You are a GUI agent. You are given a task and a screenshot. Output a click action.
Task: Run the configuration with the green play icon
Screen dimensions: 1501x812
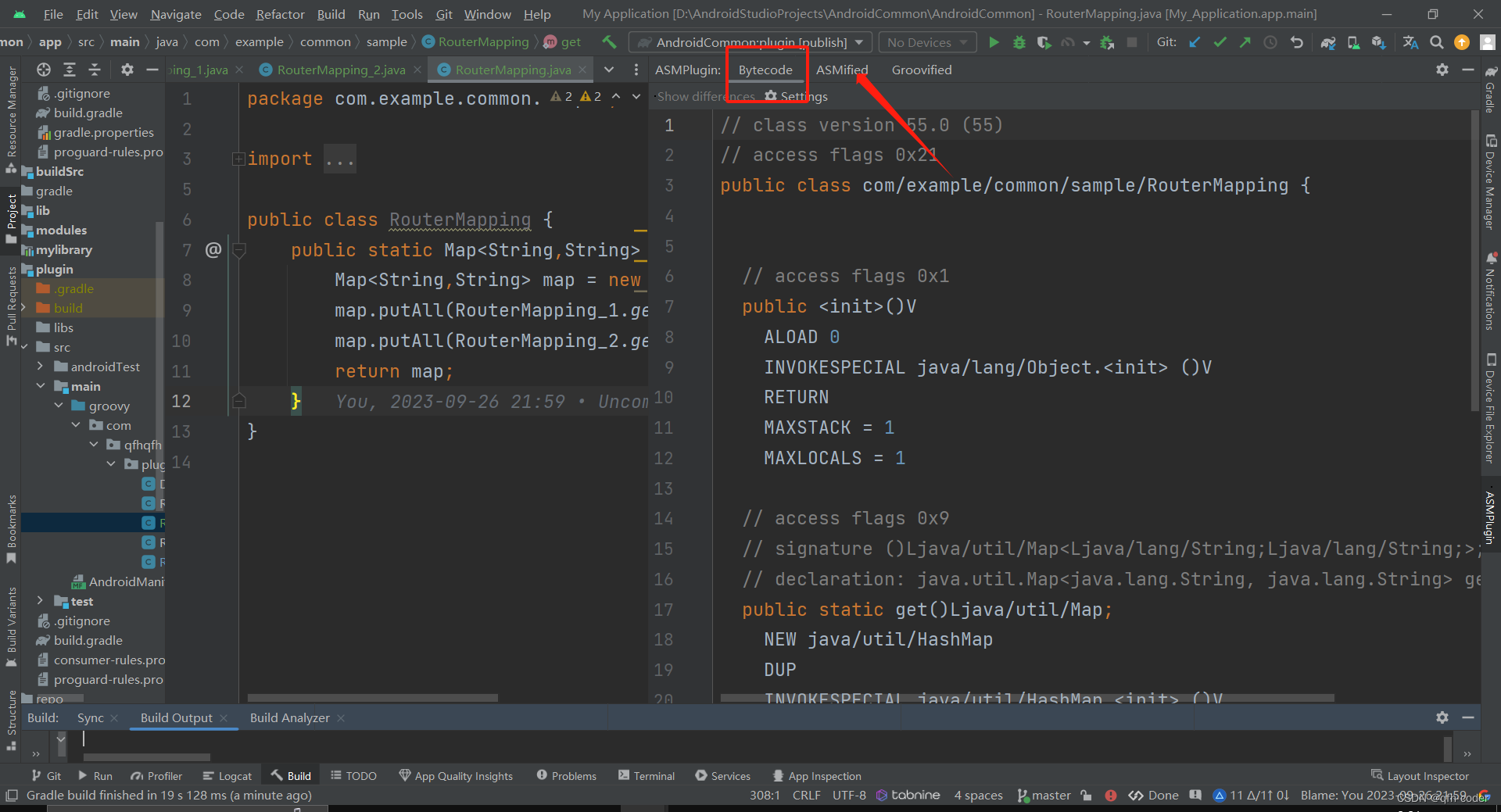[994, 42]
